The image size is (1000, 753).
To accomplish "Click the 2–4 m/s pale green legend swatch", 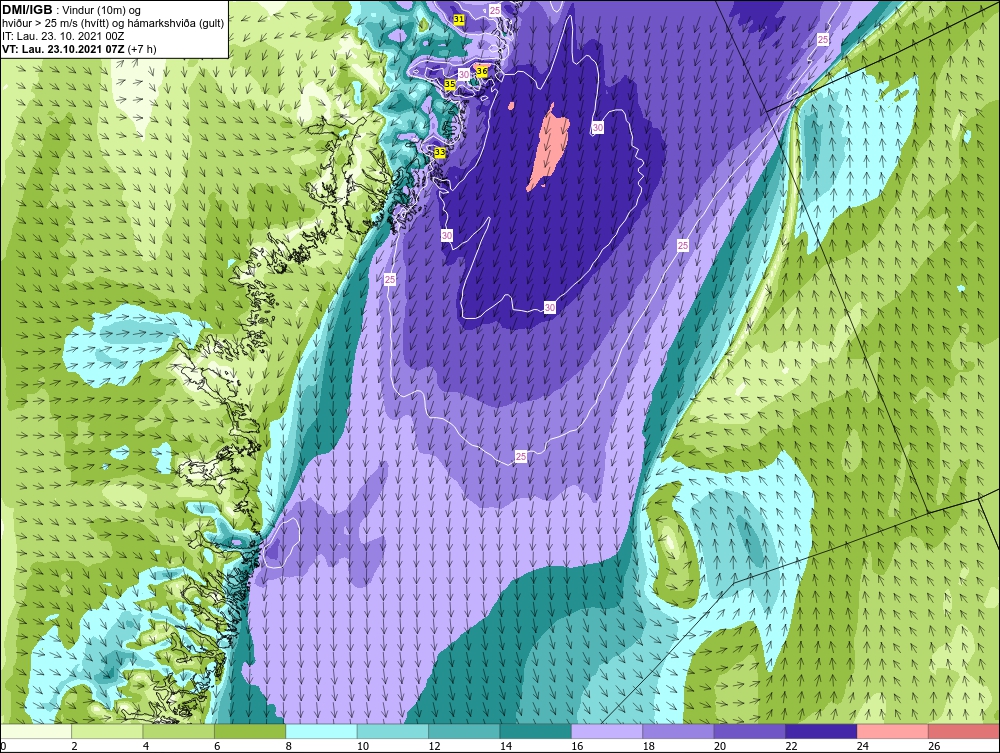I will click(x=107, y=731).
